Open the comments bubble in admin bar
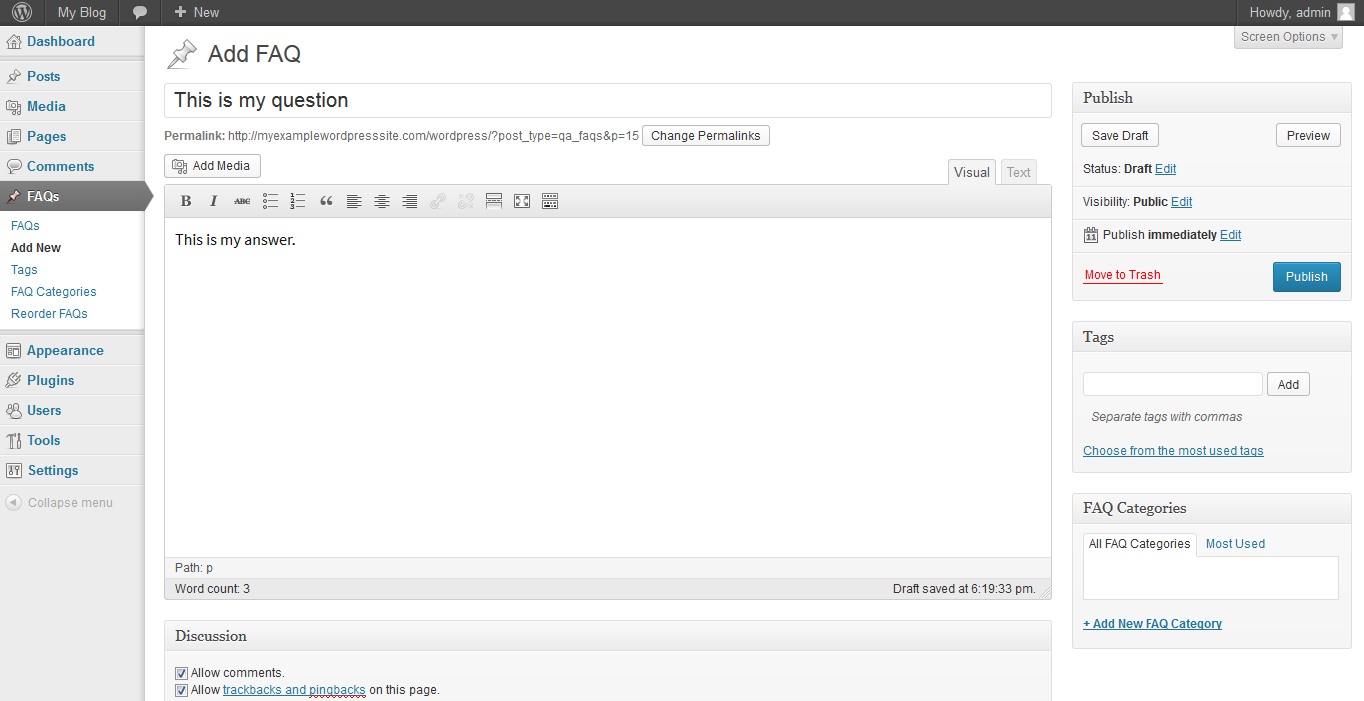 (x=140, y=12)
